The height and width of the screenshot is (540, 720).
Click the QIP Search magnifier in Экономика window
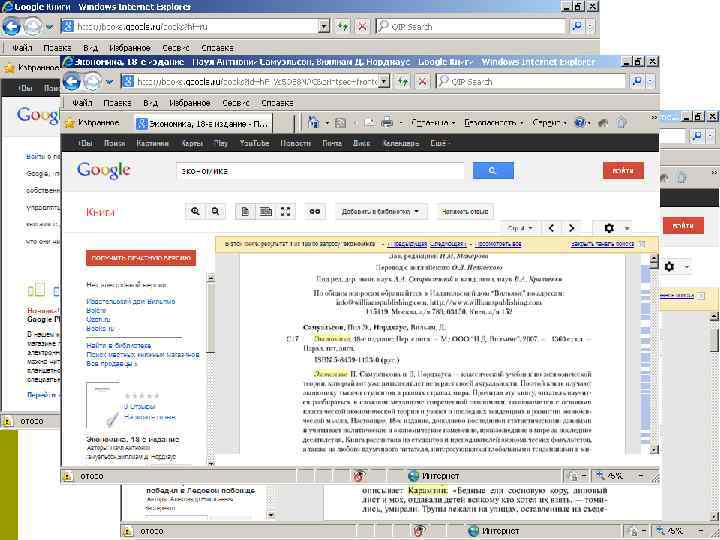636,81
